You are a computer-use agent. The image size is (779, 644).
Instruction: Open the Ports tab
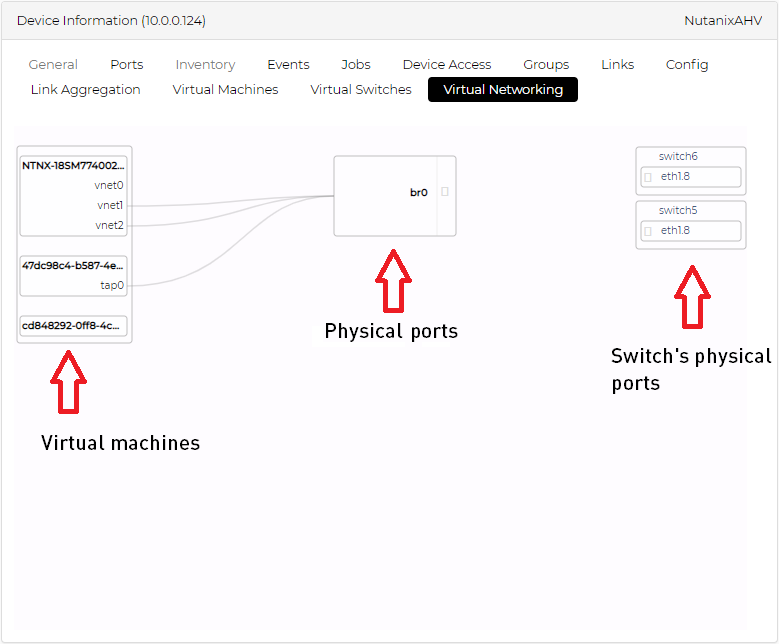(x=127, y=64)
